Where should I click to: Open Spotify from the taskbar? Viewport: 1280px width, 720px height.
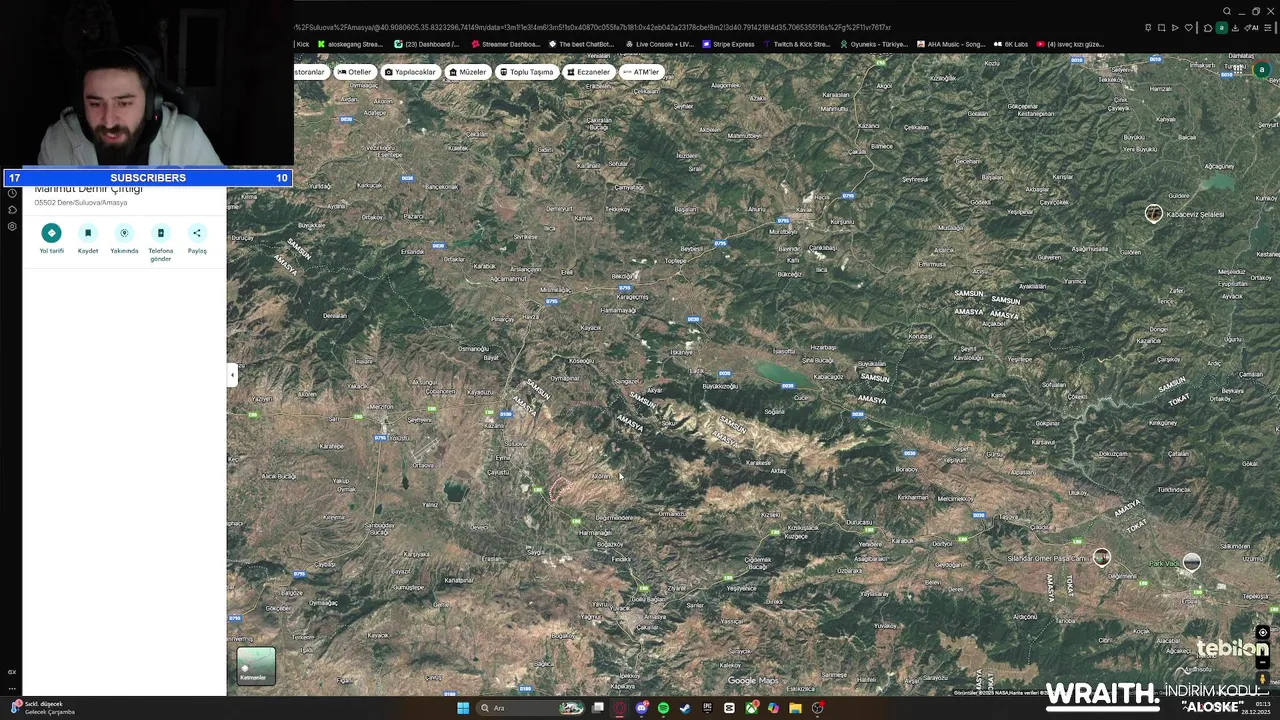[663, 708]
